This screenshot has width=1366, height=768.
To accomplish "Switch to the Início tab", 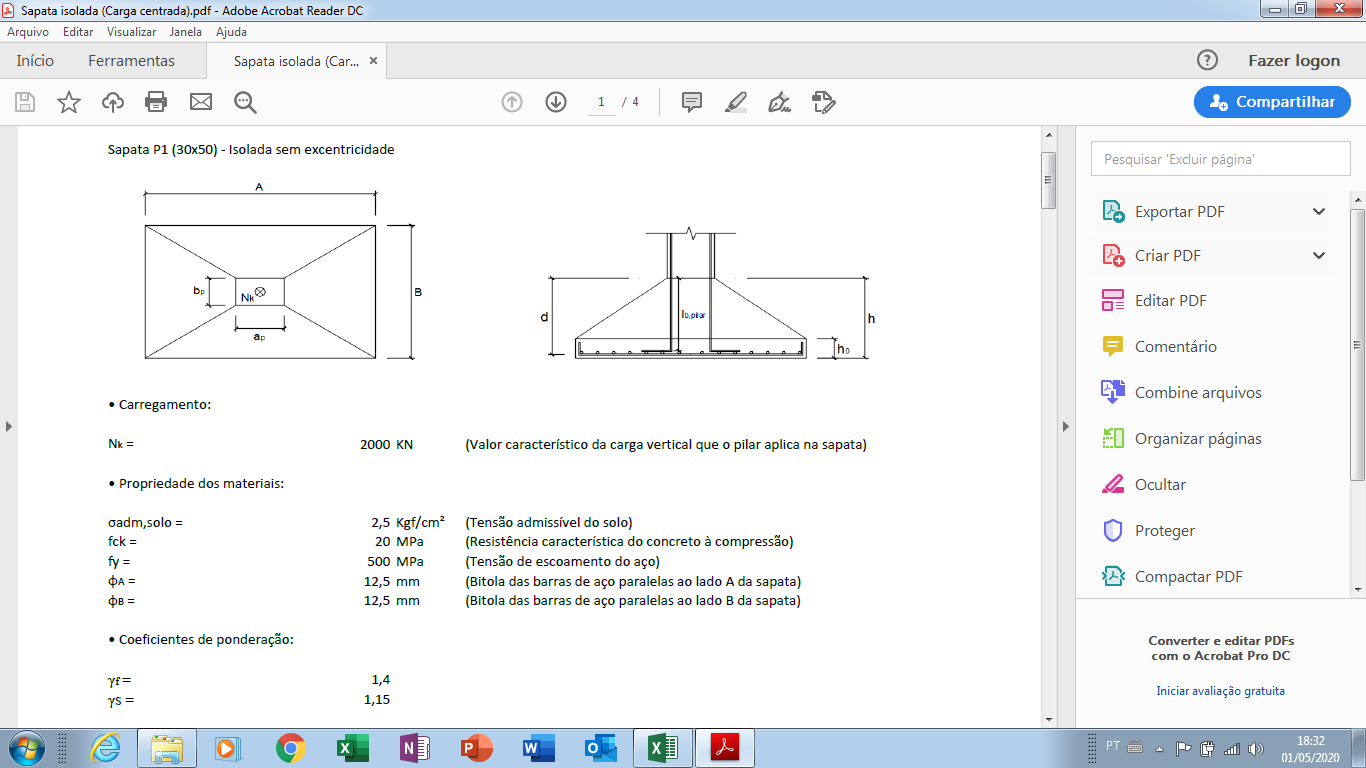I will coord(35,61).
